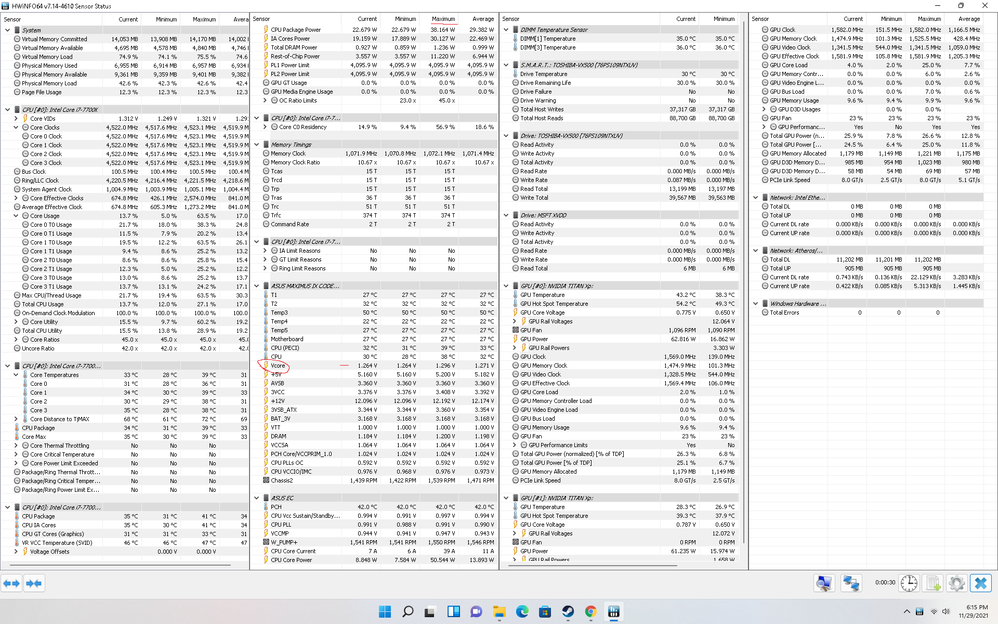Screen dimensions: 998x624
Task: Select the GPU Video Engine L... row
Action: click(x=871, y=83)
